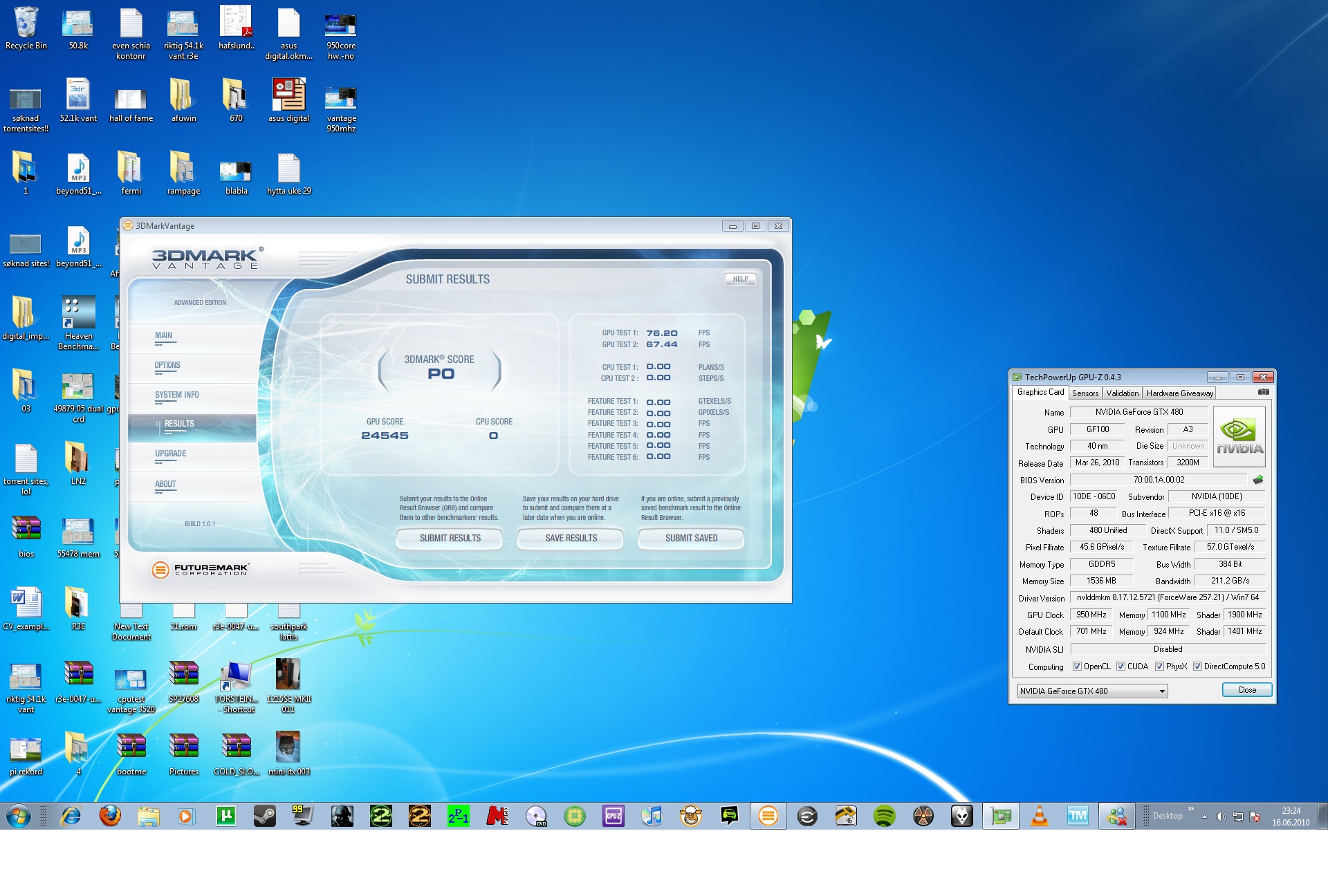Open Internet Explorer from the taskbar
The height and width of the screenshot is (896, 1328).
tap(71, 816)
